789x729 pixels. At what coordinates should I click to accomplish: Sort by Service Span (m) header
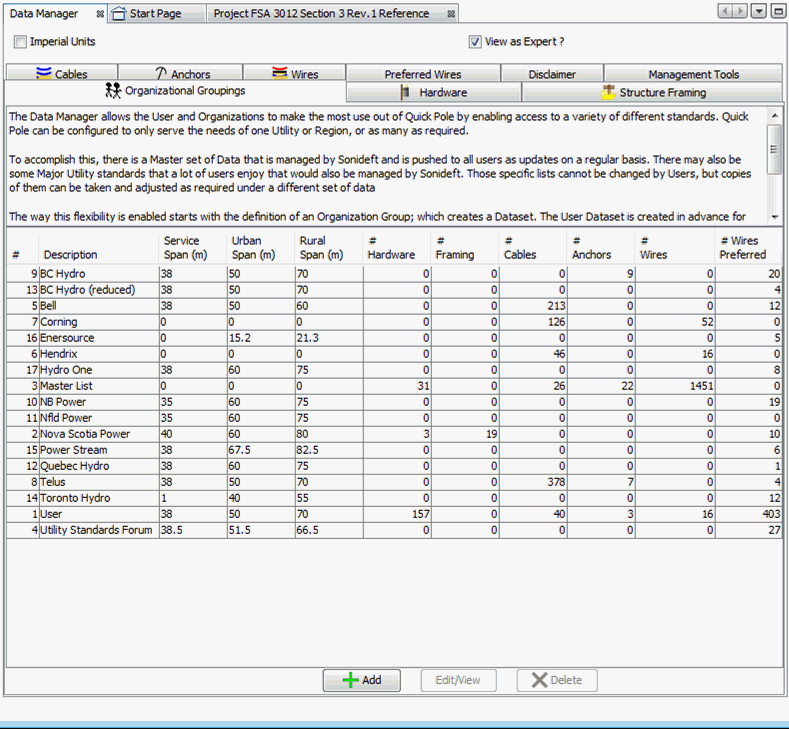(193, 248)
